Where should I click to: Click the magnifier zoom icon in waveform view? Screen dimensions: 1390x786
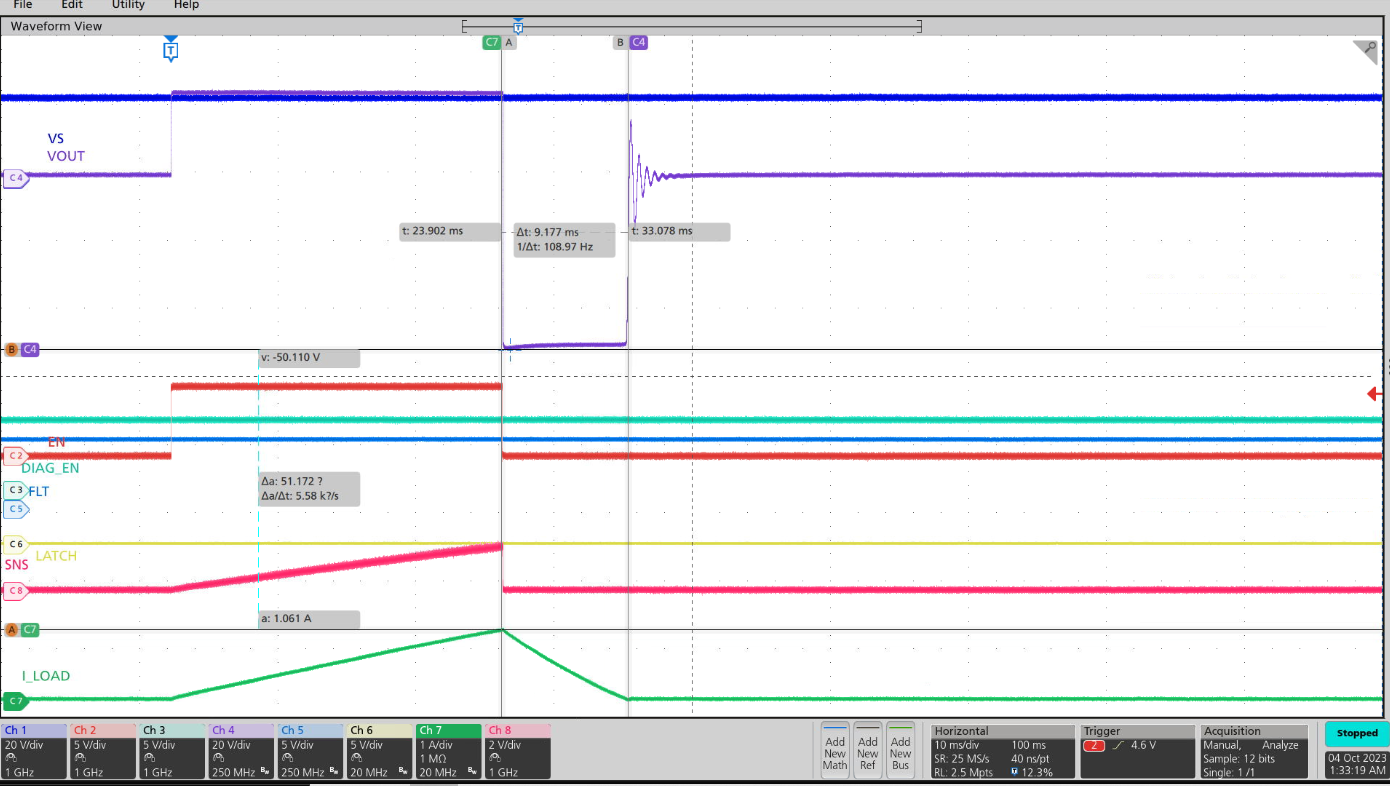pos(1365,50)
